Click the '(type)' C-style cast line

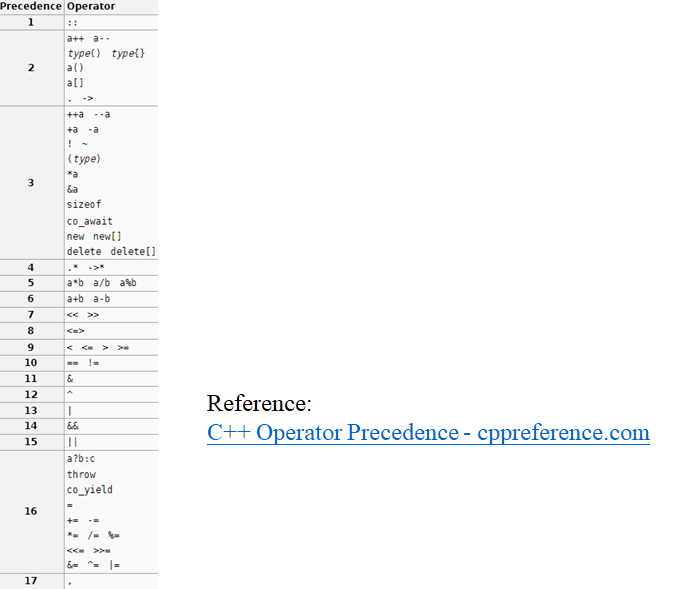84,159
